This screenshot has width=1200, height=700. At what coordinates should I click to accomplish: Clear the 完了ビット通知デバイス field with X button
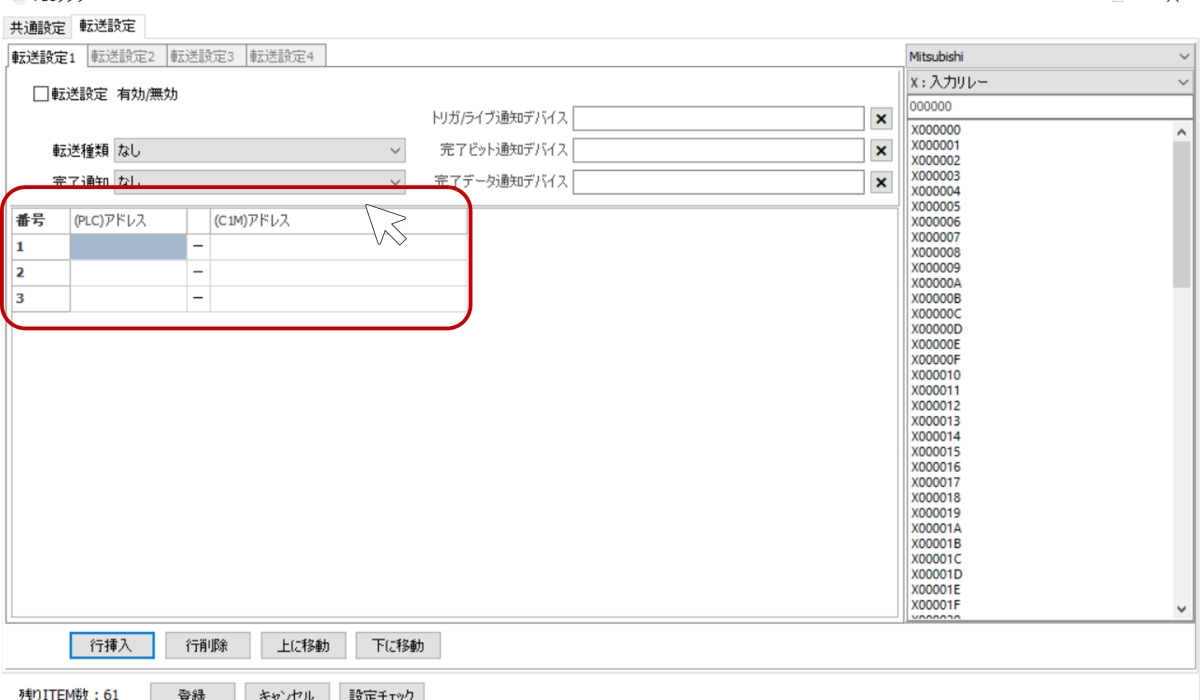pyautogui.click(x=881, y=151)
